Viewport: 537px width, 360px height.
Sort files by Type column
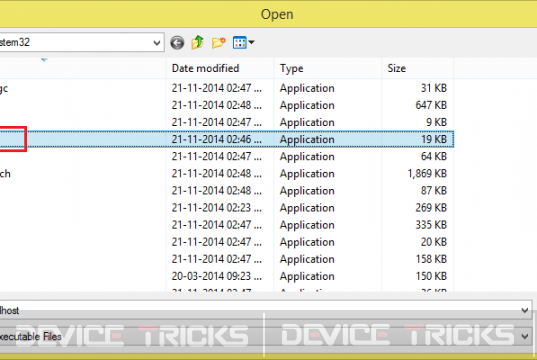click(328, 68)
